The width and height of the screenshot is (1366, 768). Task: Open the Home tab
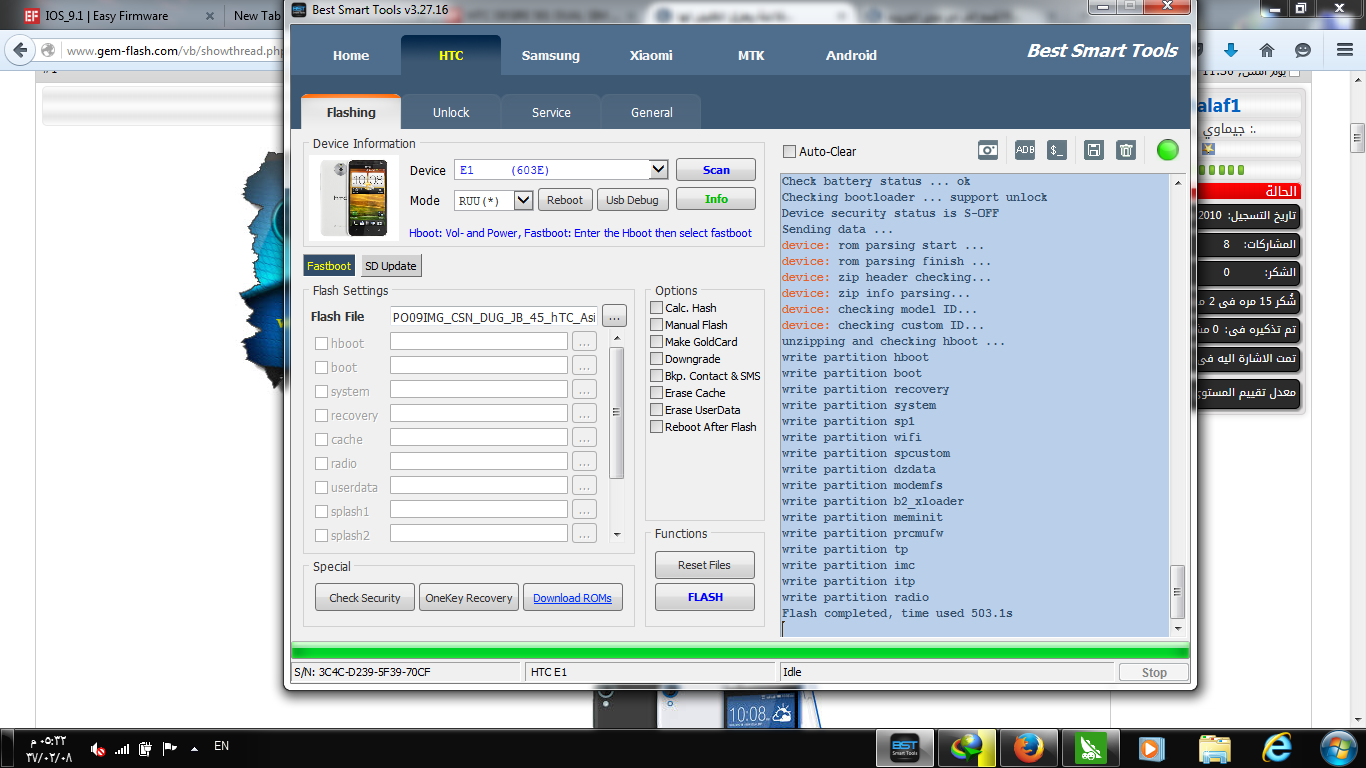tap(351, 55)
